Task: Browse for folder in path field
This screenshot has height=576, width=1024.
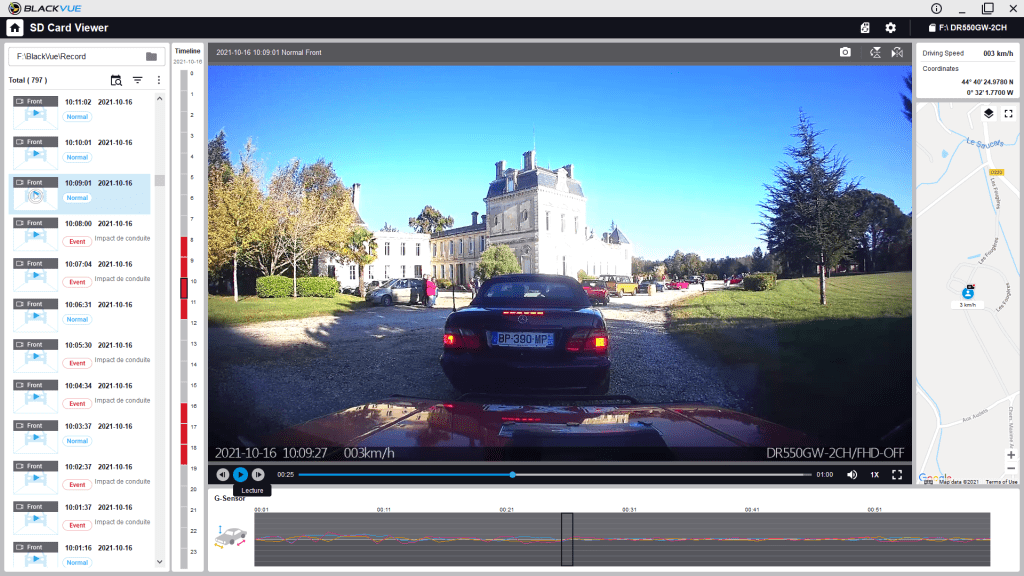Action: pyautogui.click(x=151, y=57)
